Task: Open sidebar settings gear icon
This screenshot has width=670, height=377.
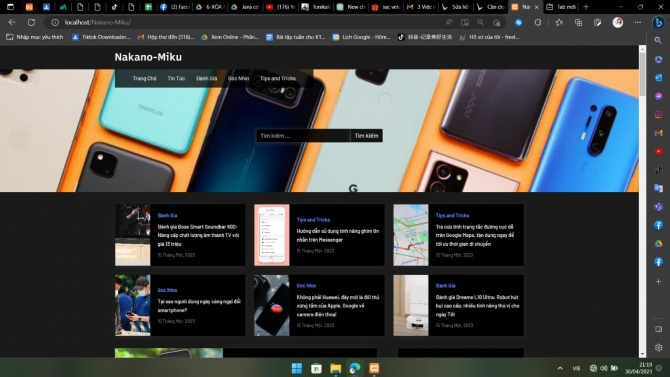Action: tap(658, 348)
